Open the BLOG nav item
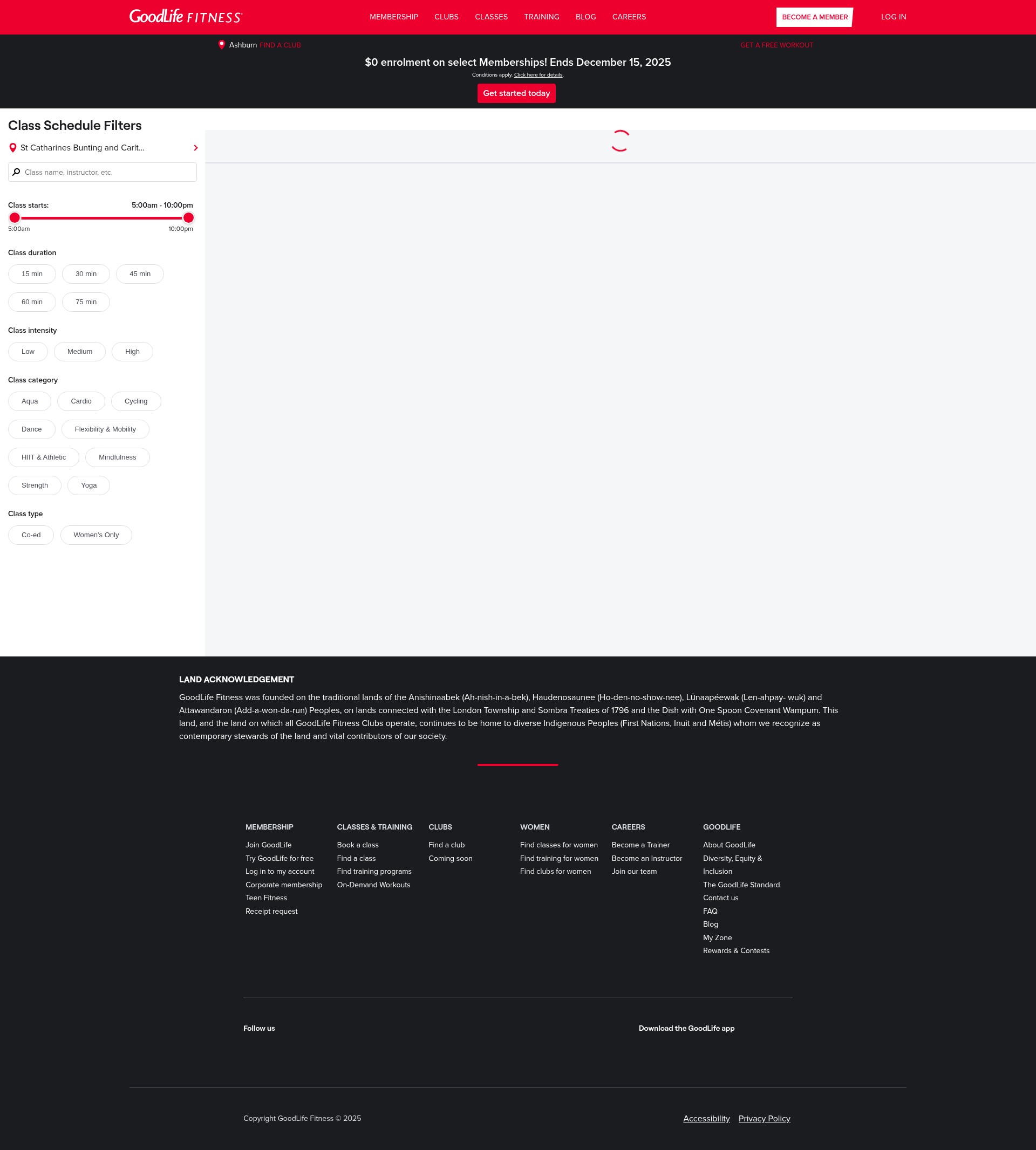 (x=586, y=17)
